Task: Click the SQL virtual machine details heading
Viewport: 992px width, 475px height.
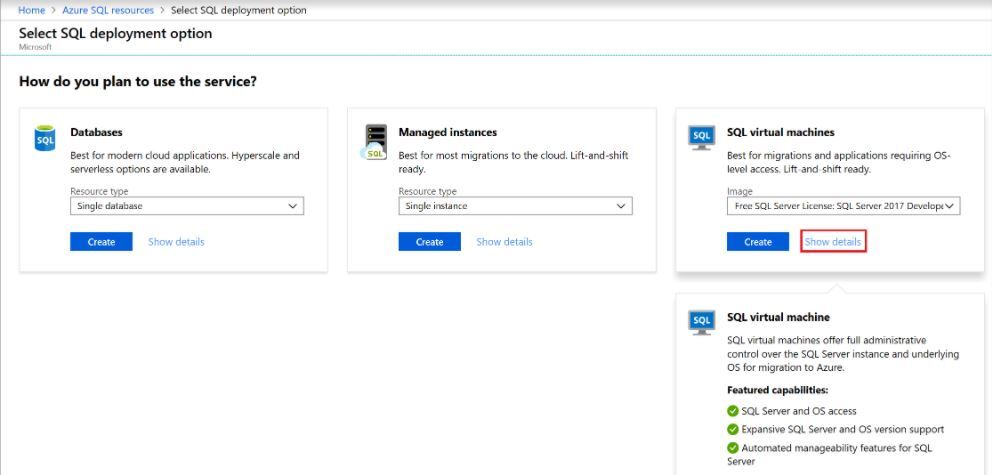Action: point(778,317)
